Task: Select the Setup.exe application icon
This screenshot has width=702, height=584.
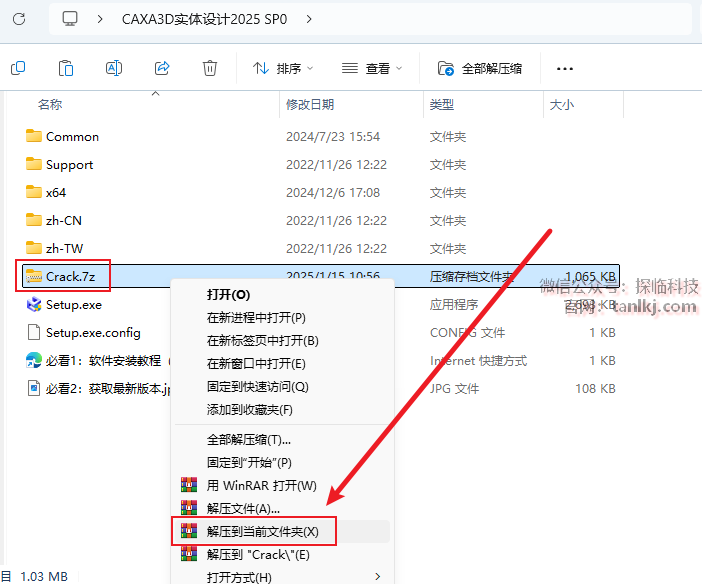Action: [34, 305]
